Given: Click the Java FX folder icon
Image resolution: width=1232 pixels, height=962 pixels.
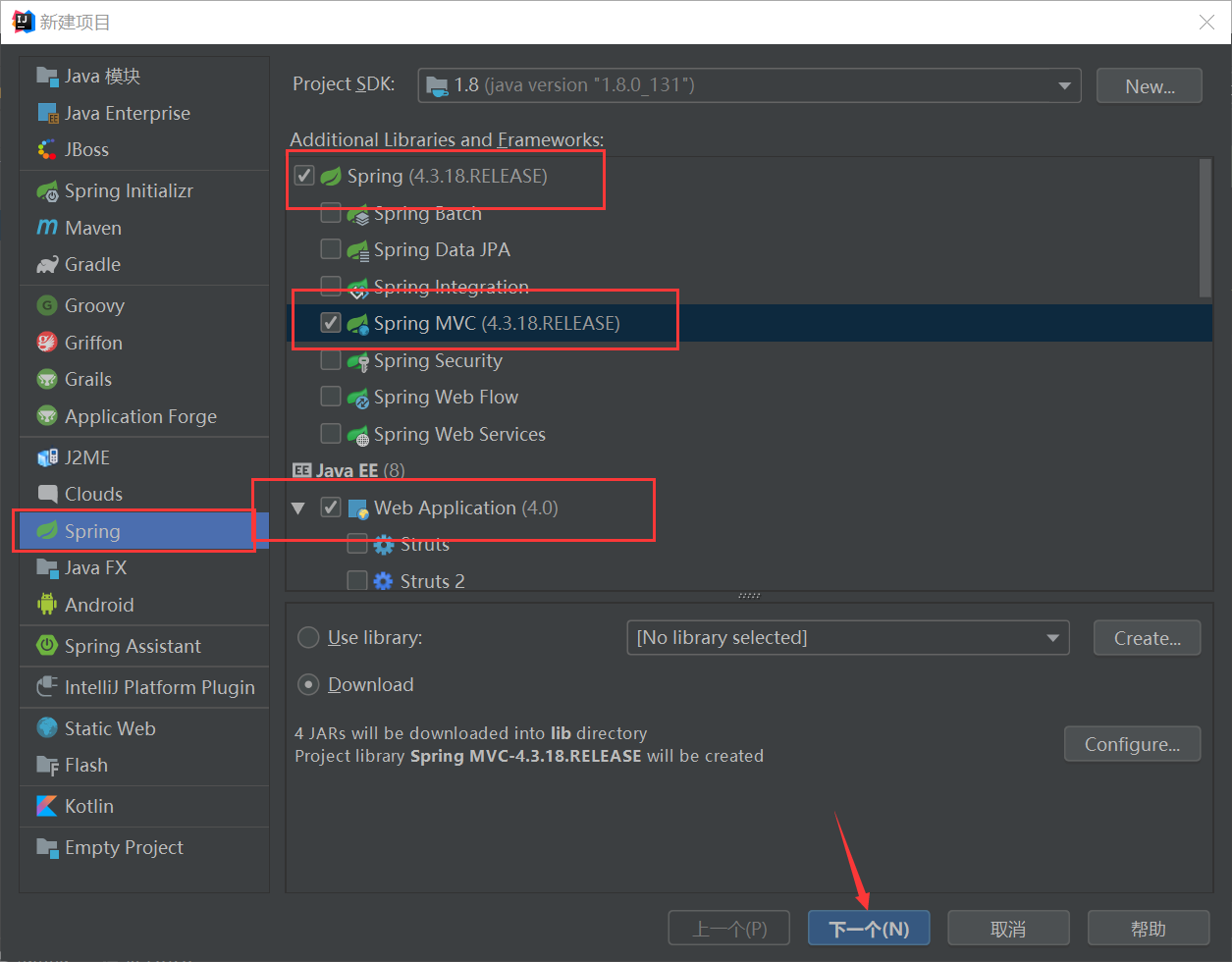Looking at the screenshot, I should click(47, 567).
